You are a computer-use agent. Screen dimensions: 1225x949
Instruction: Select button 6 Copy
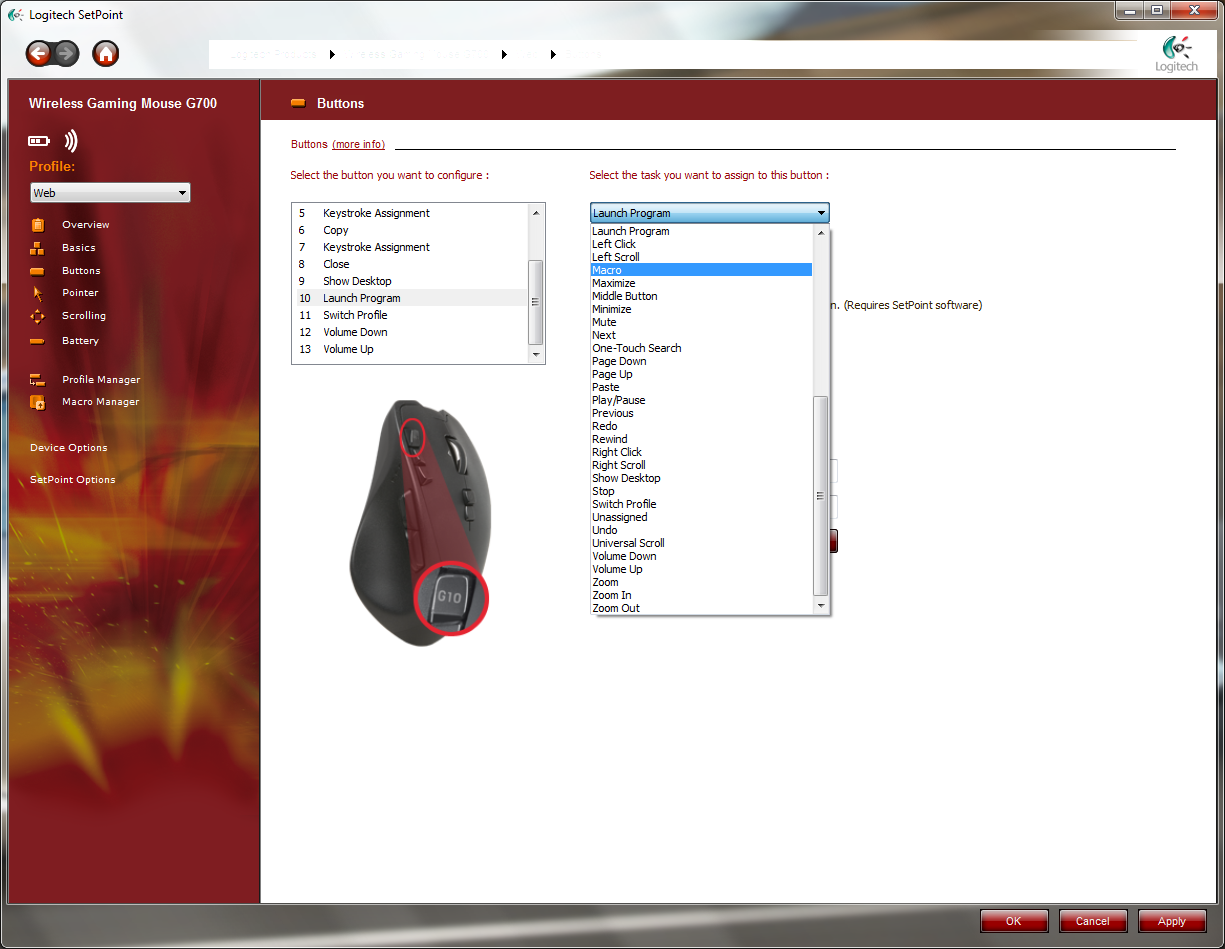[410, 230]
